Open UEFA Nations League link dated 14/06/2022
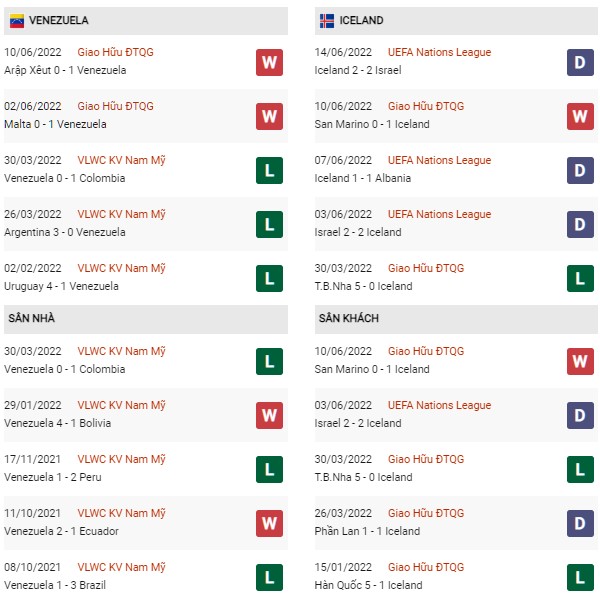The width and height of the screenshot is (600, 602). coord(440,52)
